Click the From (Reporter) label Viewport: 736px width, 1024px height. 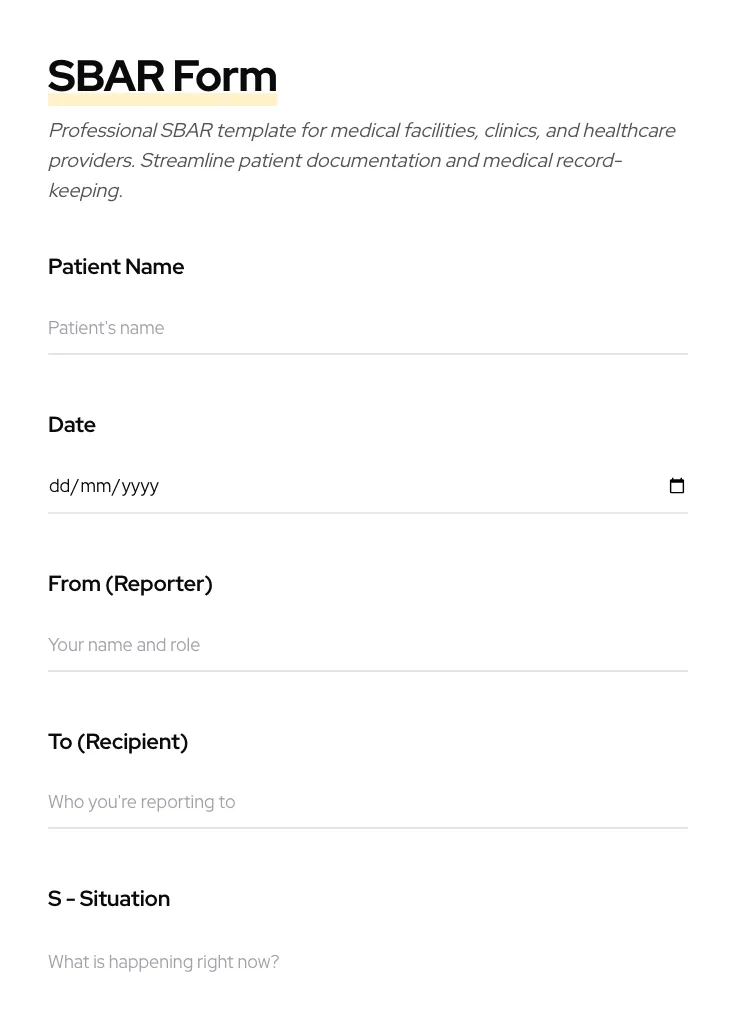pyautogui.click(x=130, y=584)
